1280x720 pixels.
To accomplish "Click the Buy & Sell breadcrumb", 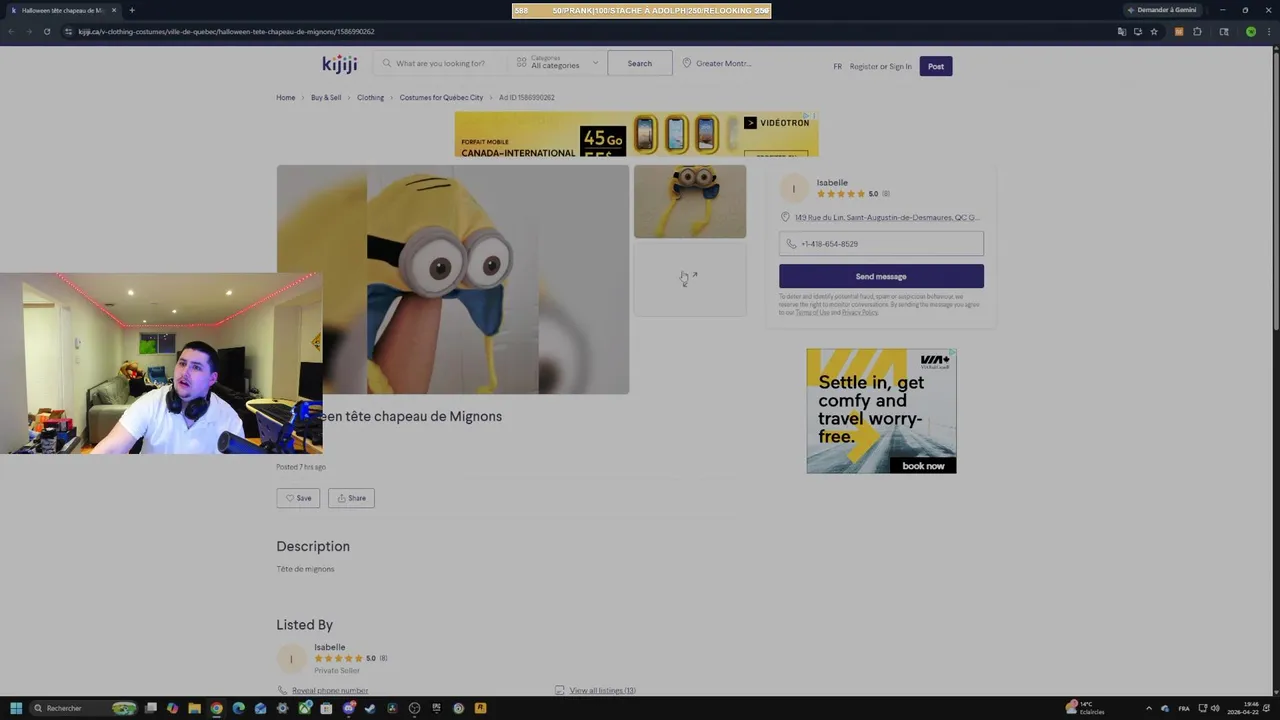I will (x=326, y=98).
